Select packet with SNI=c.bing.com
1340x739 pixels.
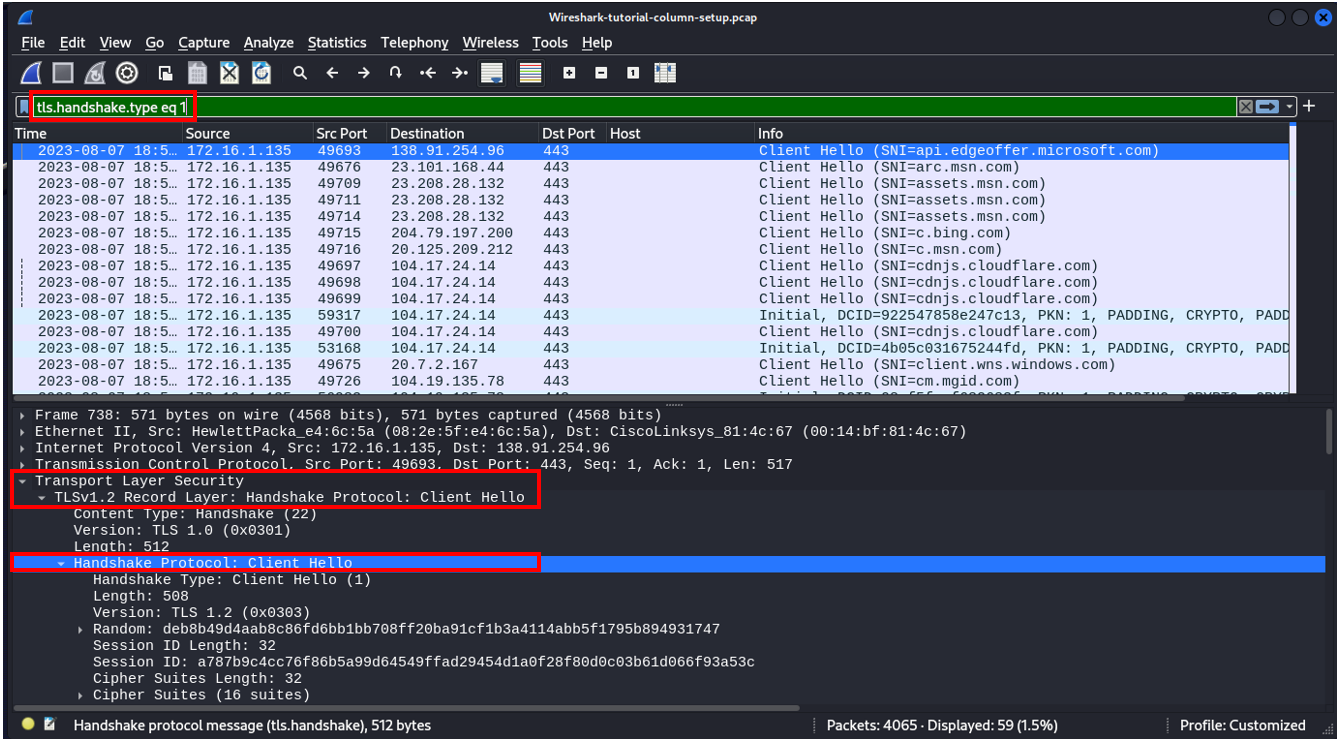pos(651,233)
